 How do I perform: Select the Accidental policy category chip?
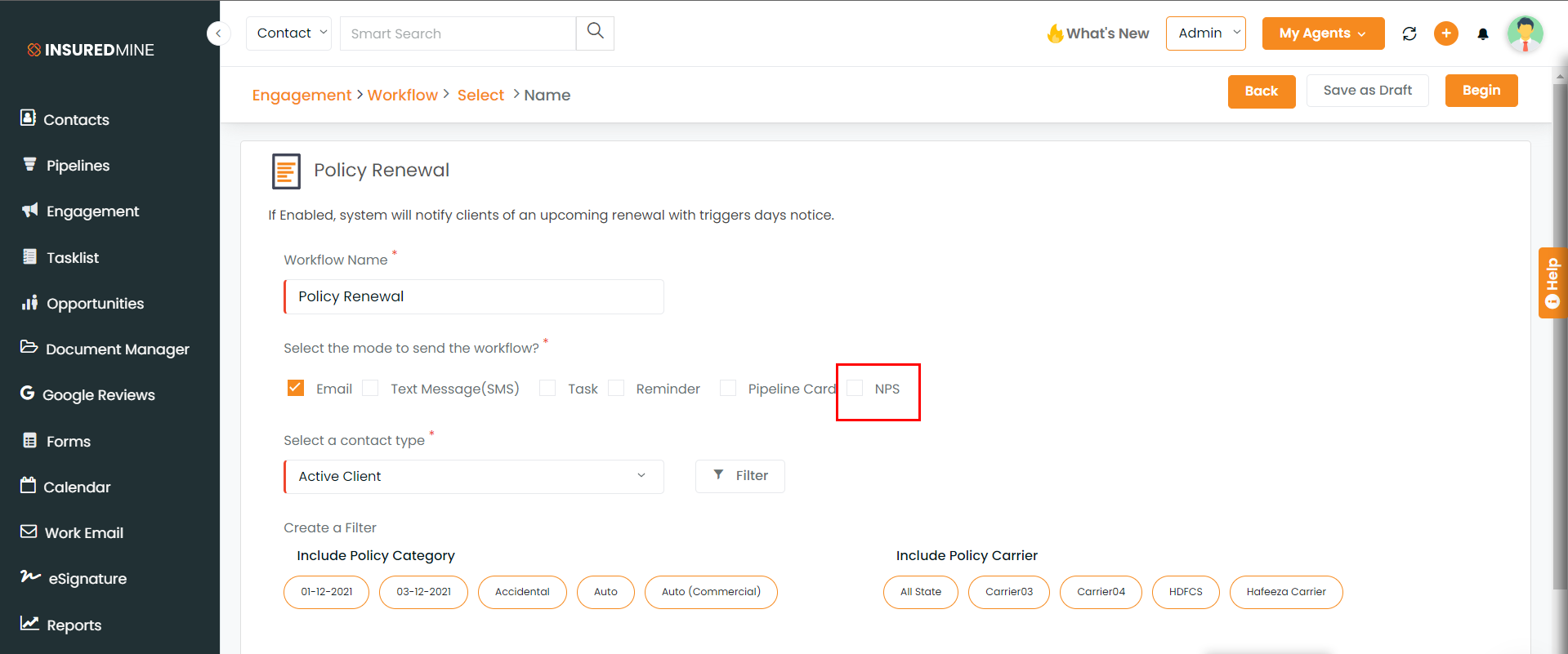click(x=522, y=592)
